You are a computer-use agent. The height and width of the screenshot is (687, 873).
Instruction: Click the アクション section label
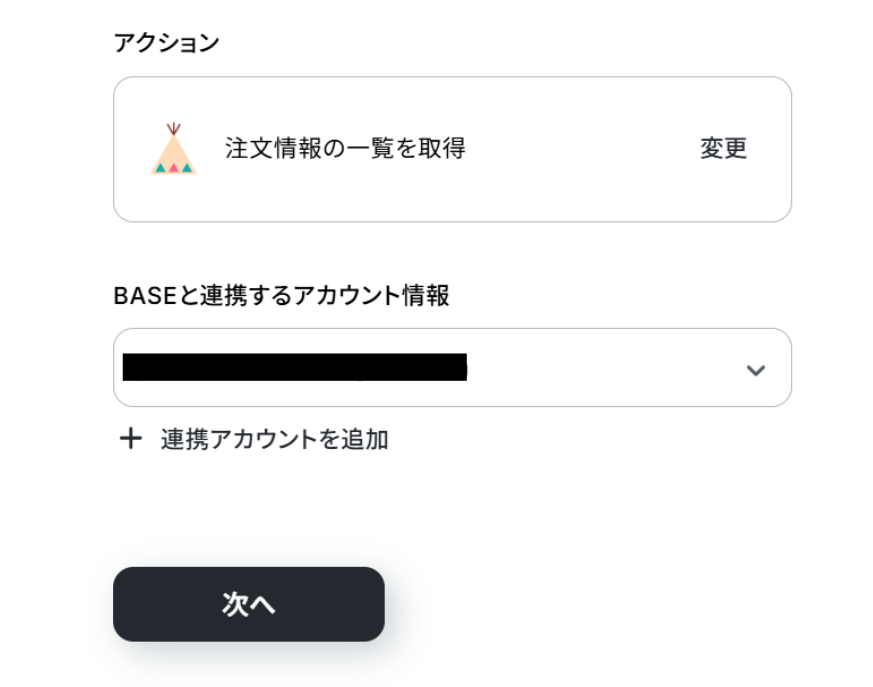tap(166, 43)
